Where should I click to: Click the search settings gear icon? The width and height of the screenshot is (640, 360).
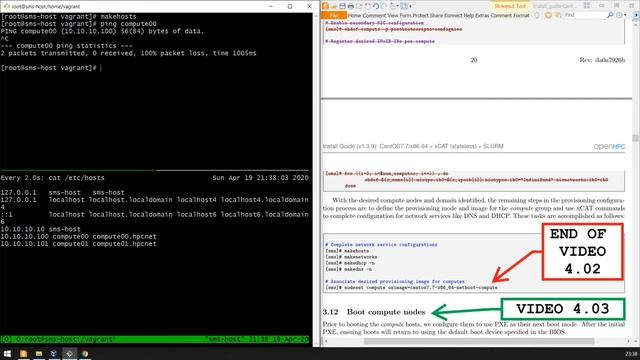[x=619, y=15]
